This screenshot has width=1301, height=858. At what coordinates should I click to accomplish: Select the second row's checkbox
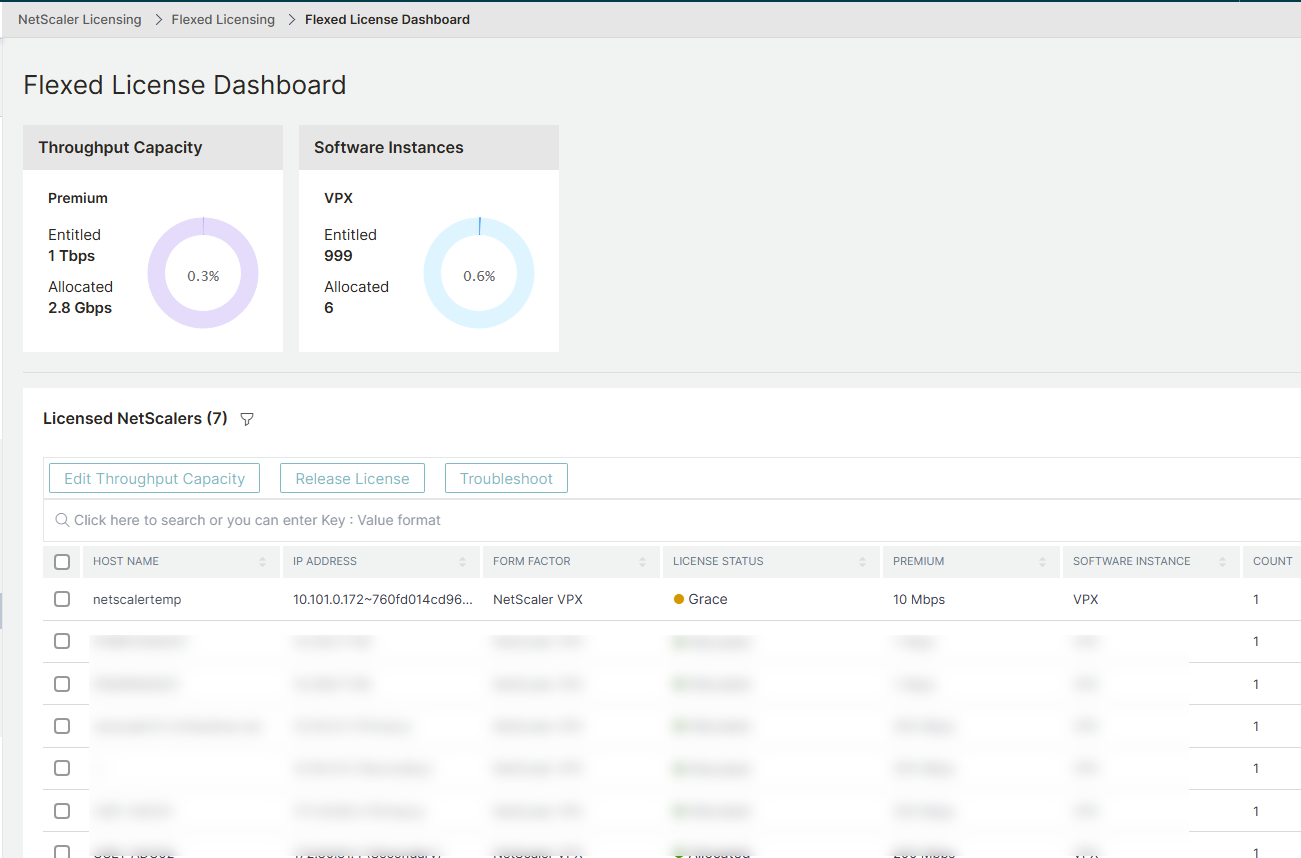pos(62,641)
